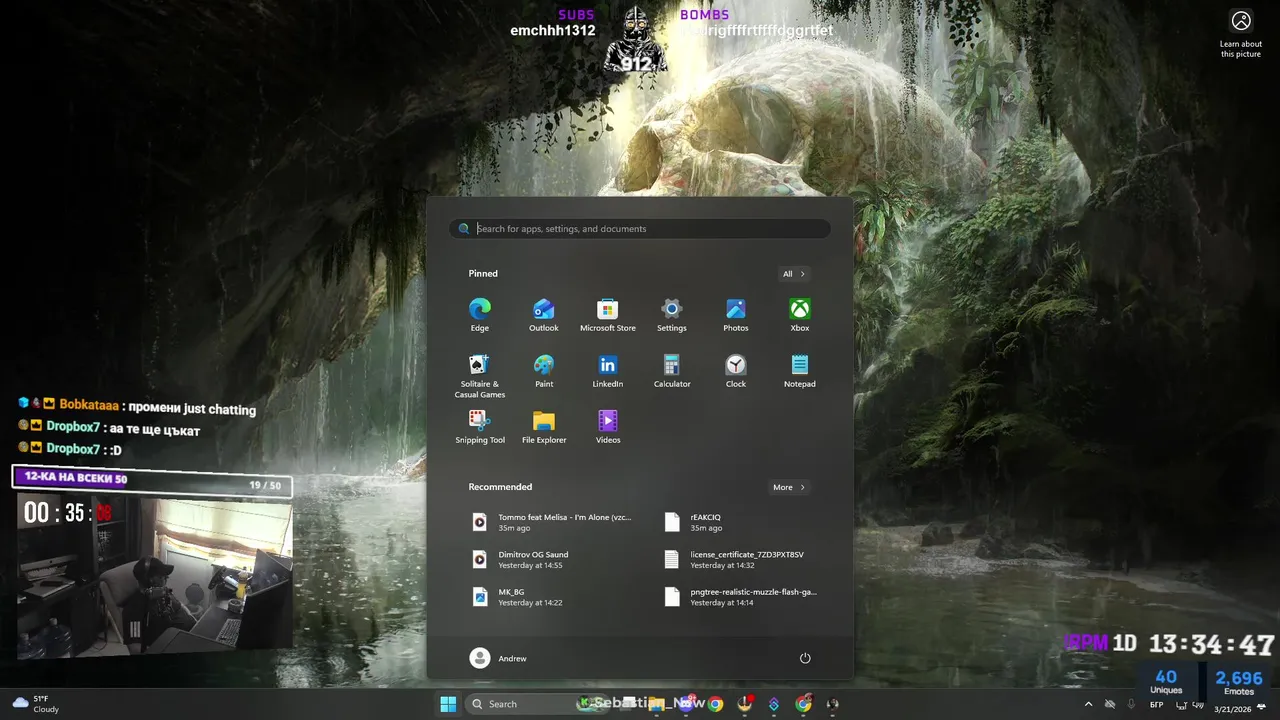Show hidden icons with tray chevron
The width and height of the screenshot is (1280, 720).
tap(1088, 705)
